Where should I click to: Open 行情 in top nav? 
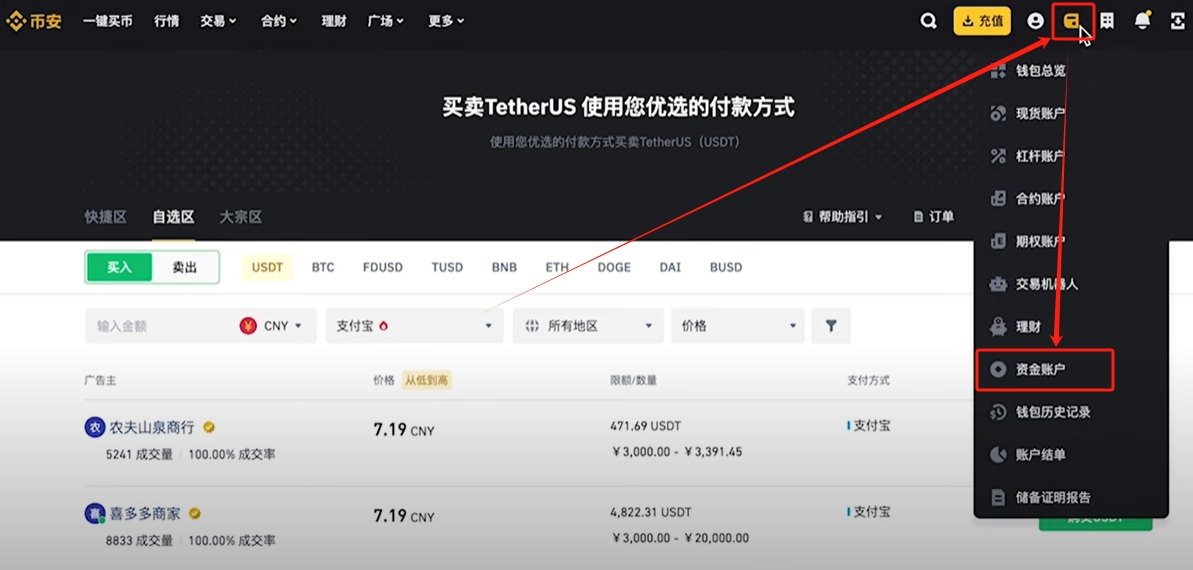tap(167, 21)
